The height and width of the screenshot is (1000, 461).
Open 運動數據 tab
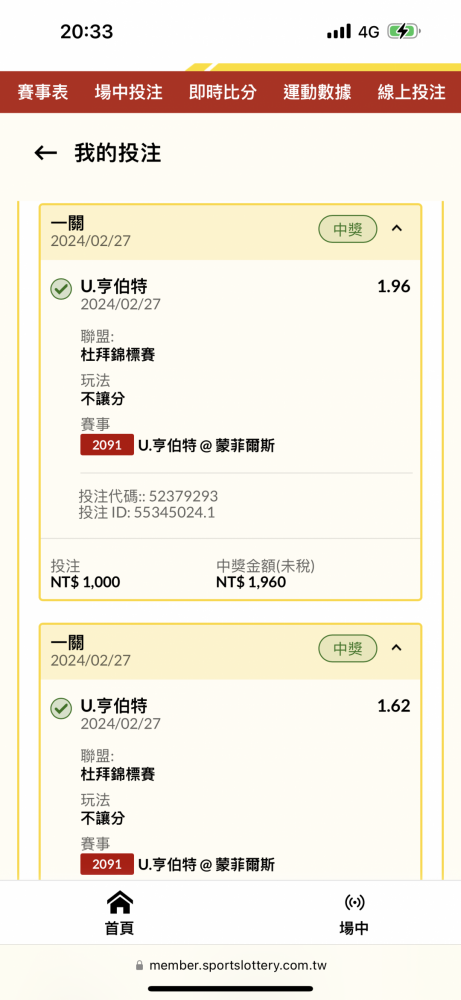coord(318,92)
